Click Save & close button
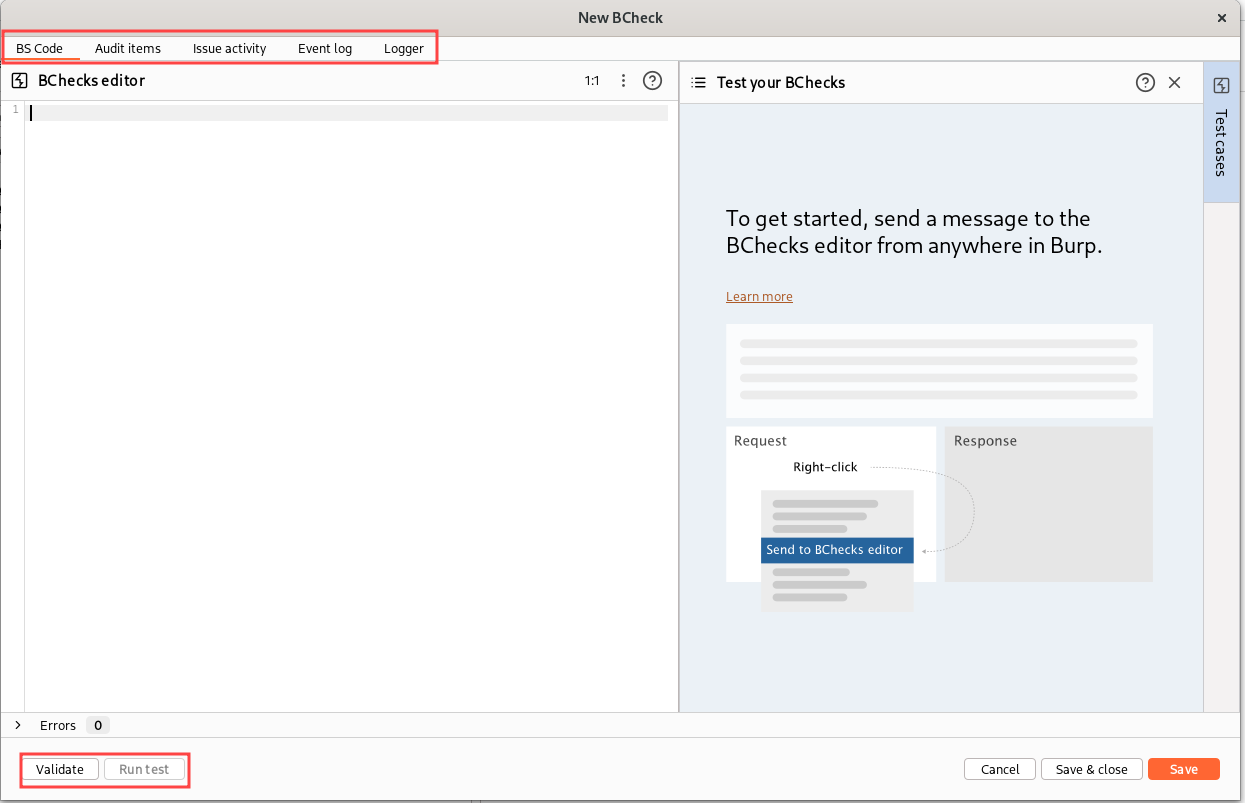This screenshot has width=1245, height=803. click(1091, 769)
